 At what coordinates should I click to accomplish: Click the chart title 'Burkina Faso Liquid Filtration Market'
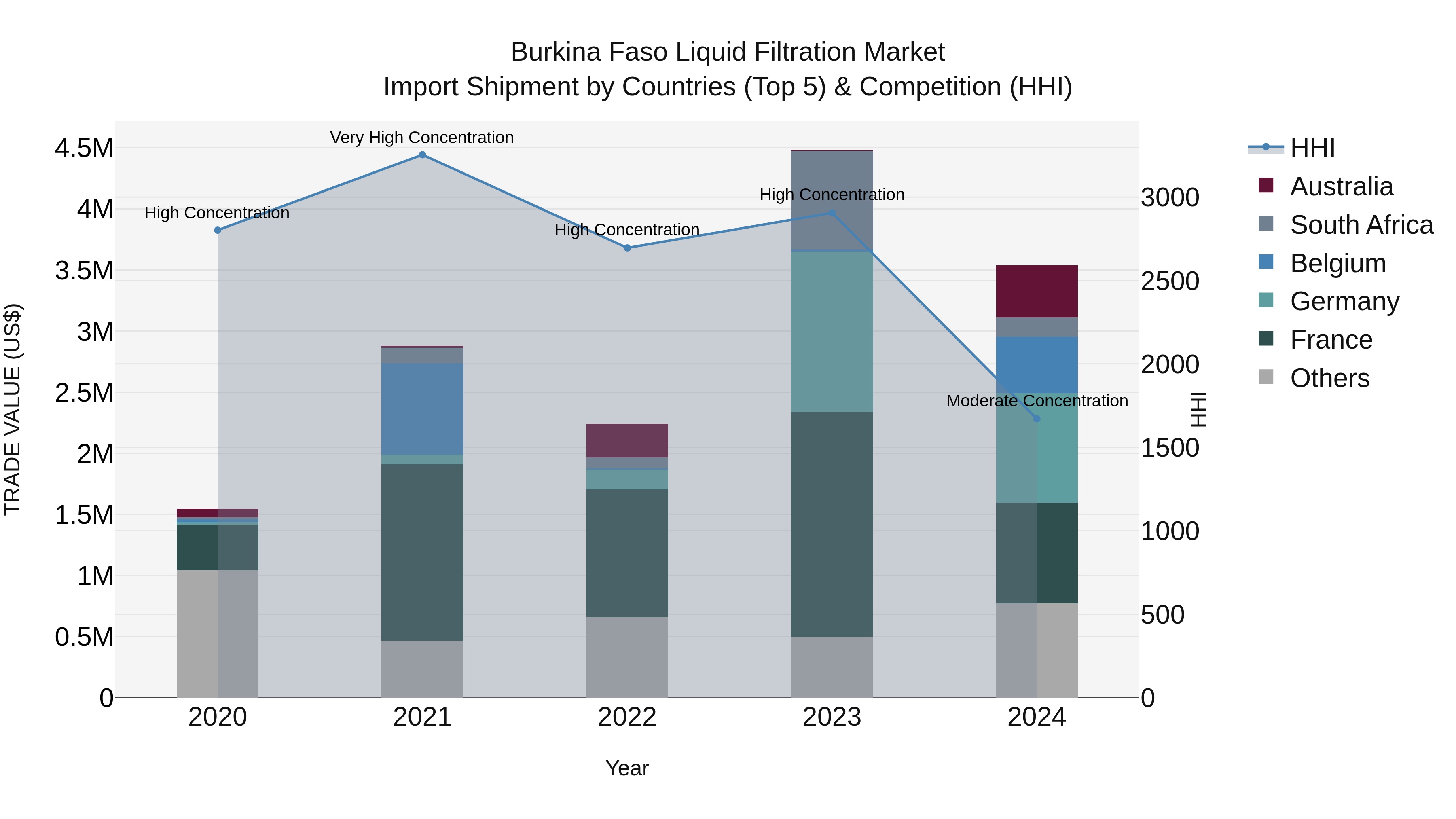[728, 52]
